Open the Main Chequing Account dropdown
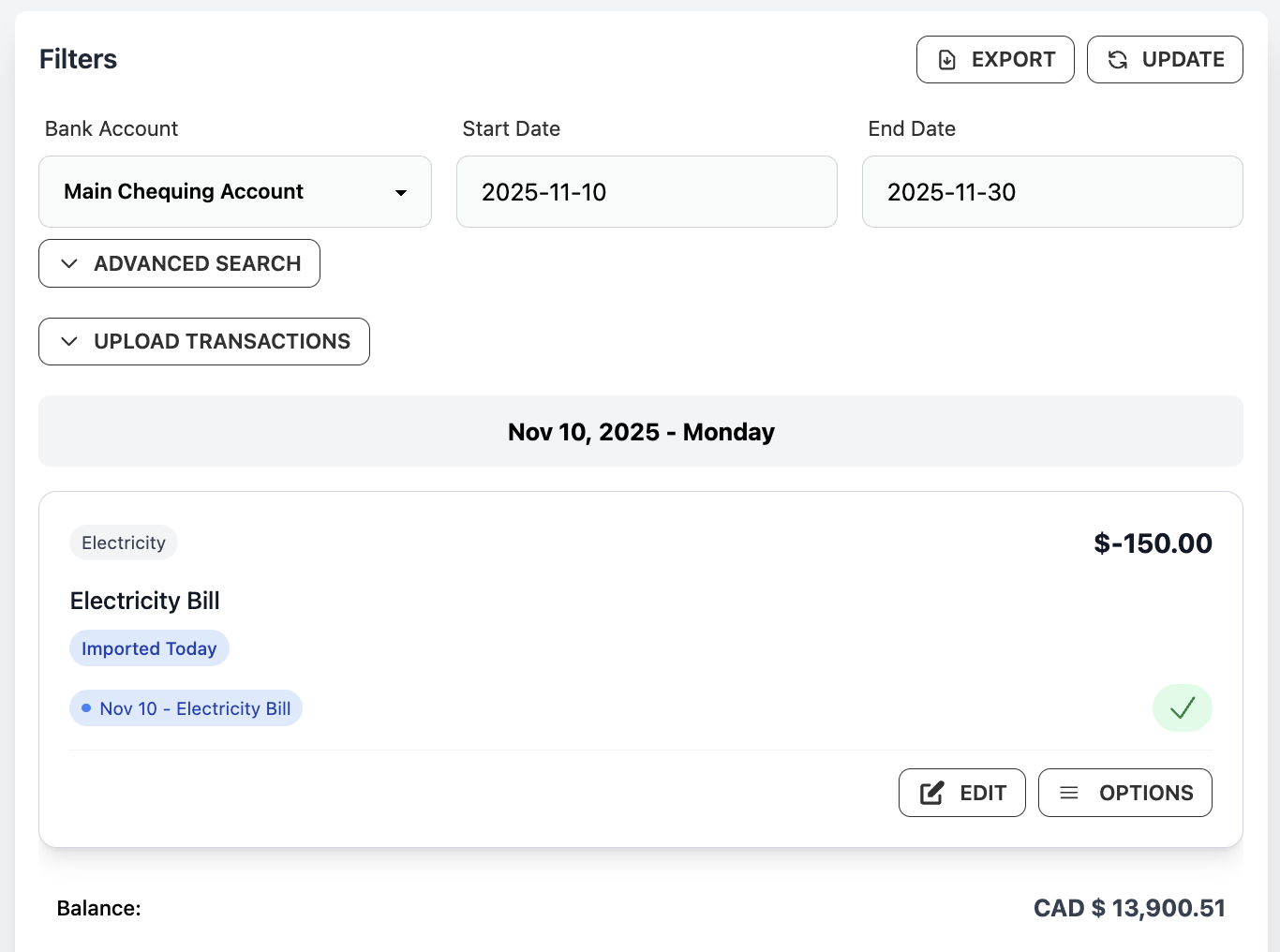Image resolution: width=1280 pixels, height=952 pixels. tap(234, 191)
